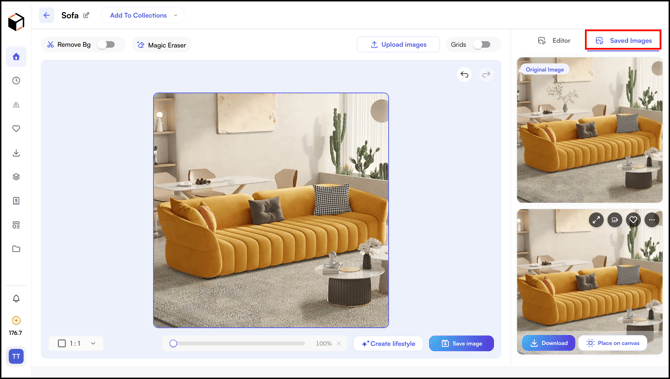Click the Upload images button

click(398, 44)
